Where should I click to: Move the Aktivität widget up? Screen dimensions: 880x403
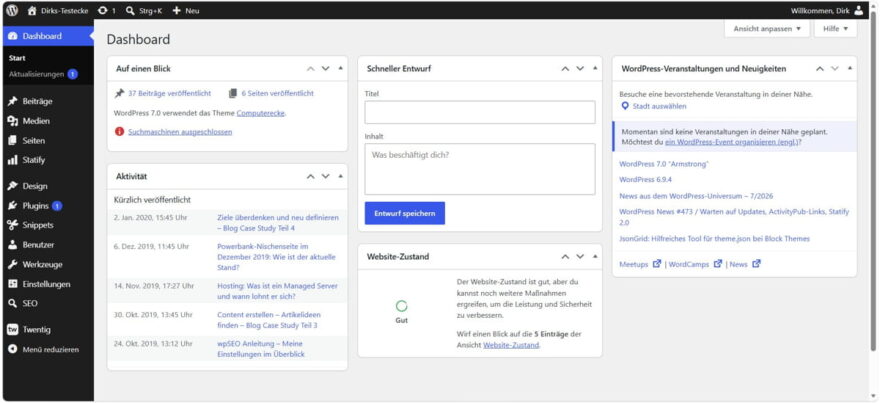[x=310, y=176]
